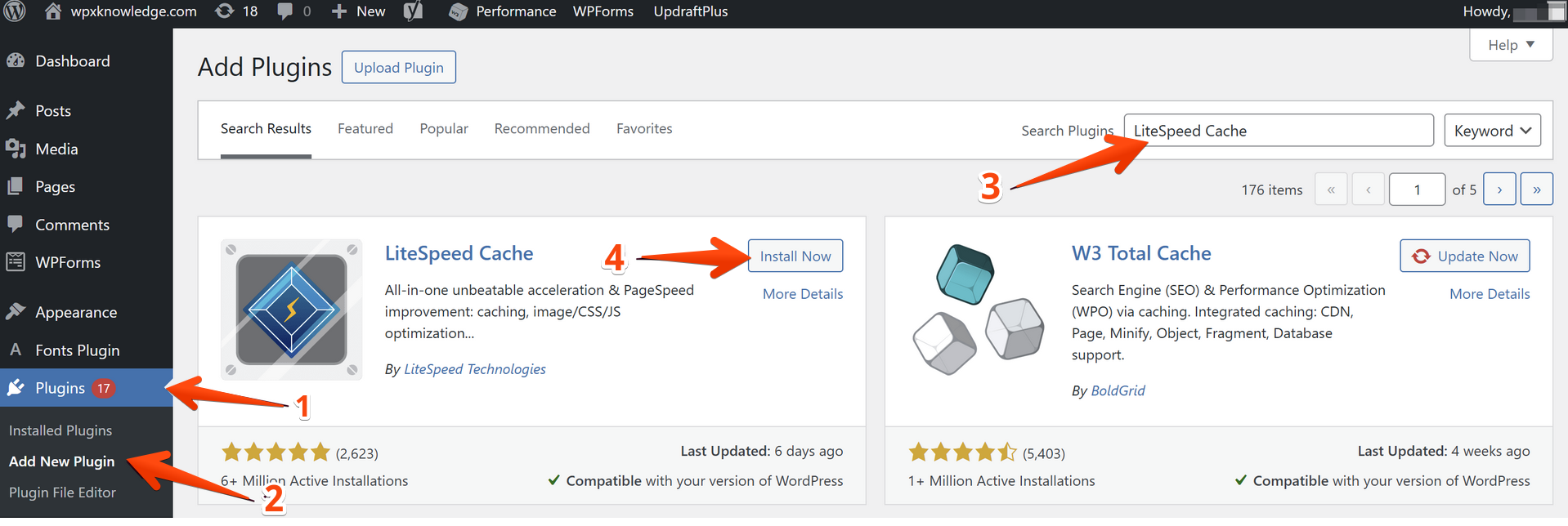Go to the next results page

click(1499, 189)
